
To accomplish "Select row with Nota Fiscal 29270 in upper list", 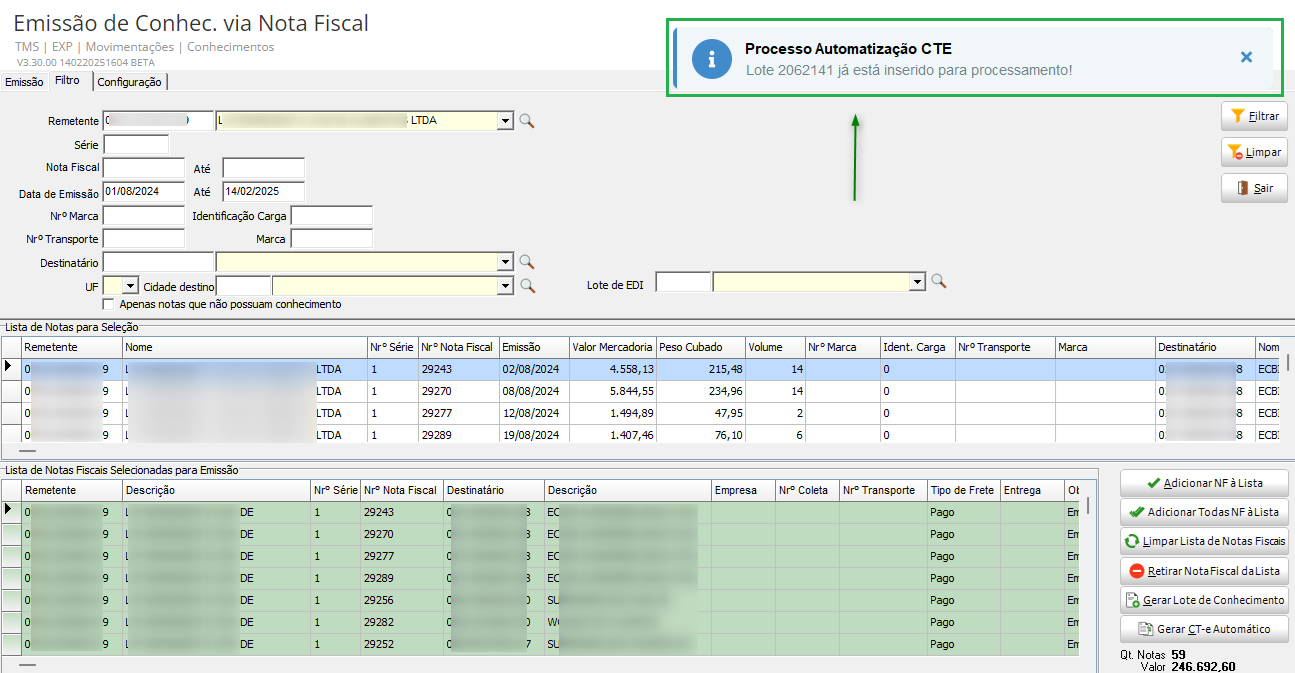I will coord(457,391).
